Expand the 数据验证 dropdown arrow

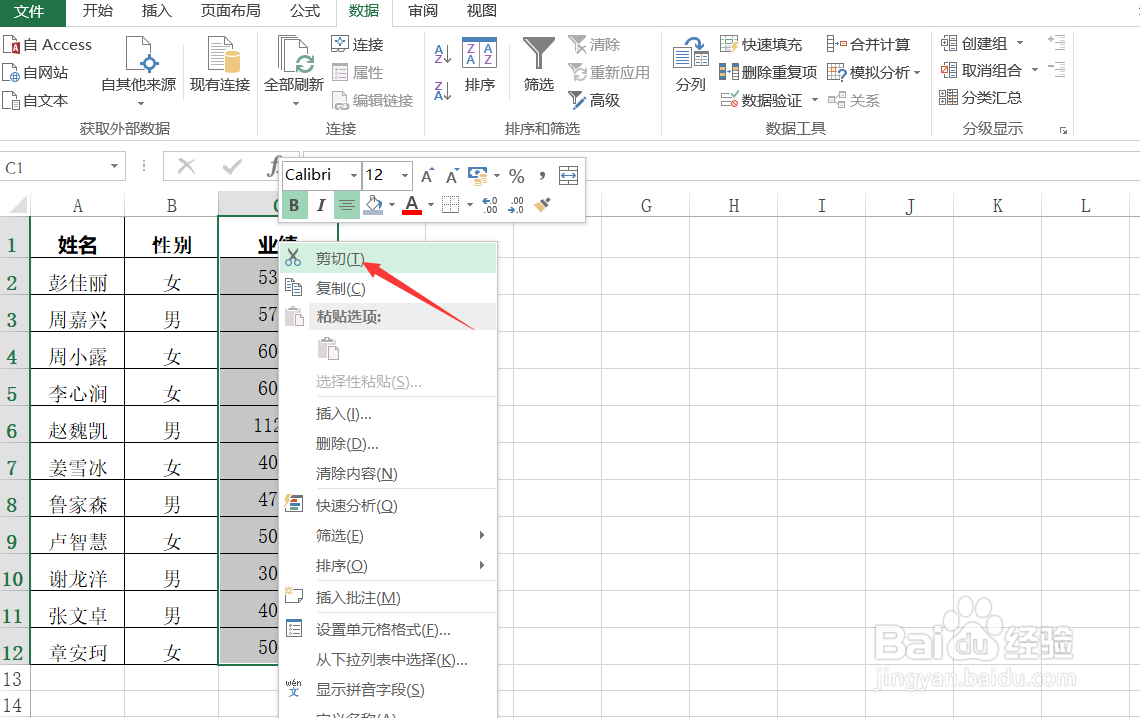814,100
